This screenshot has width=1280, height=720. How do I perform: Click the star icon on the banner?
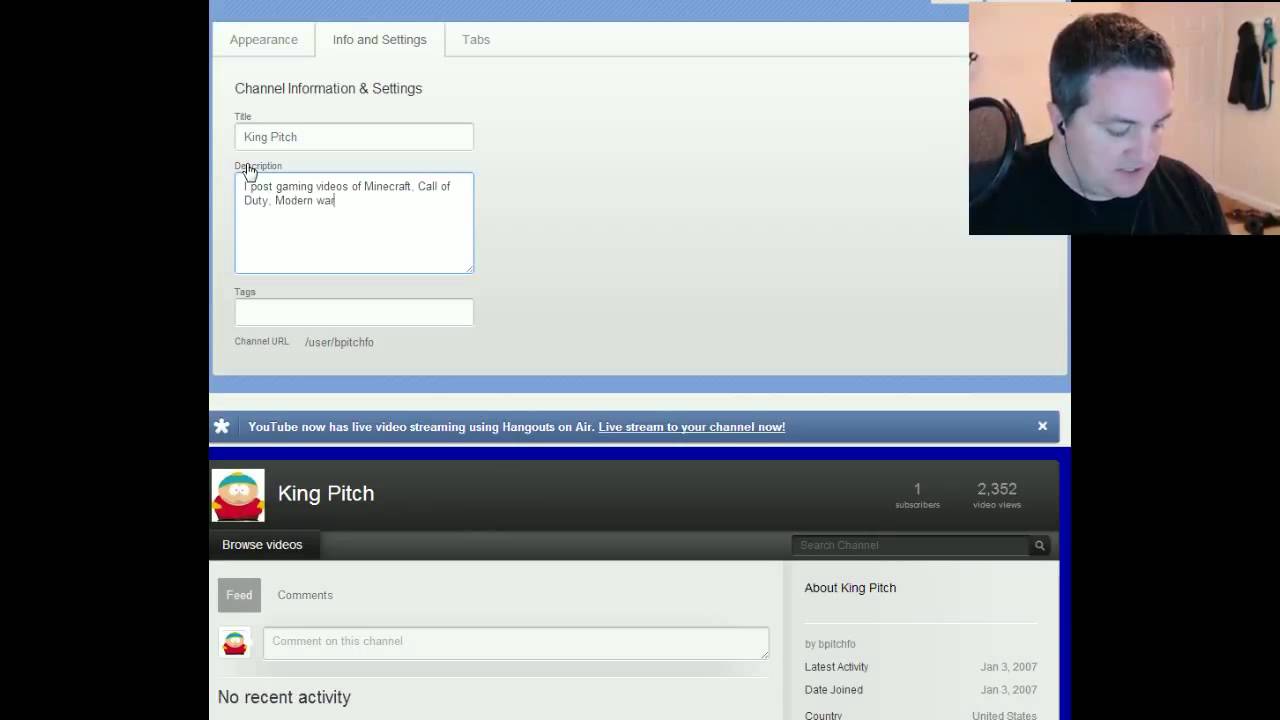222,427
